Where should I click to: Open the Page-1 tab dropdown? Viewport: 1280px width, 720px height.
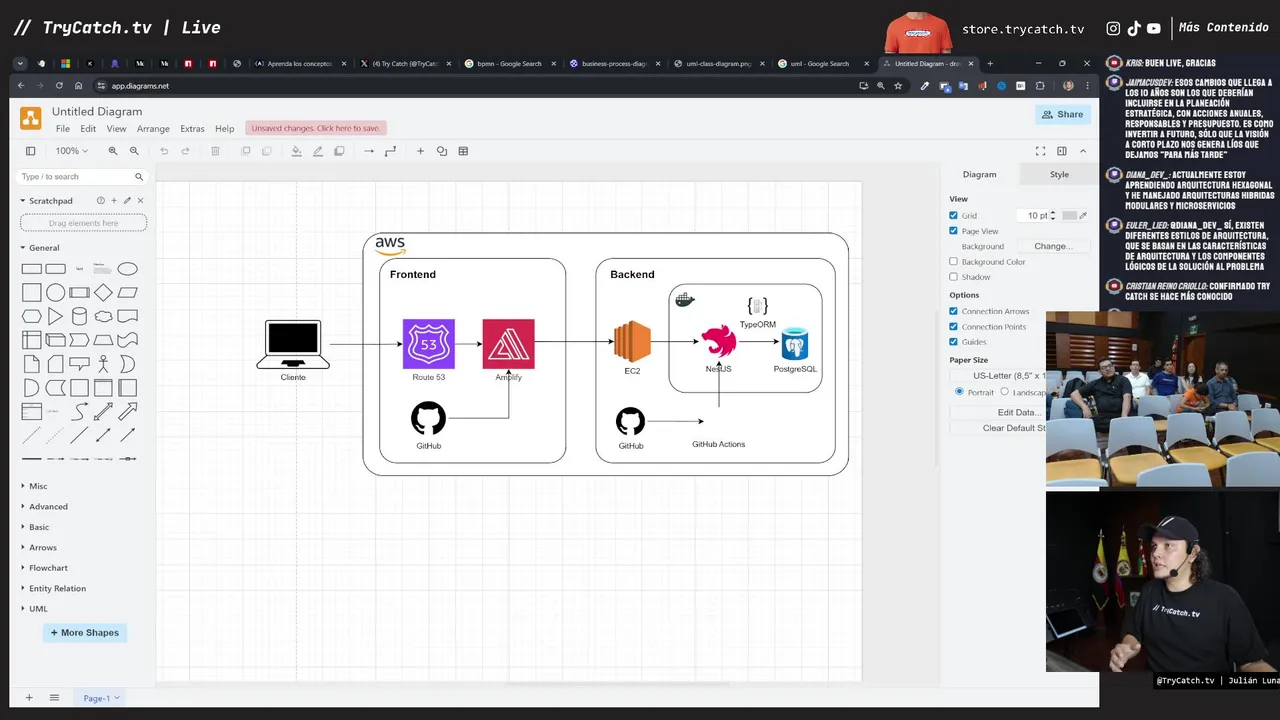coord(101,698)
